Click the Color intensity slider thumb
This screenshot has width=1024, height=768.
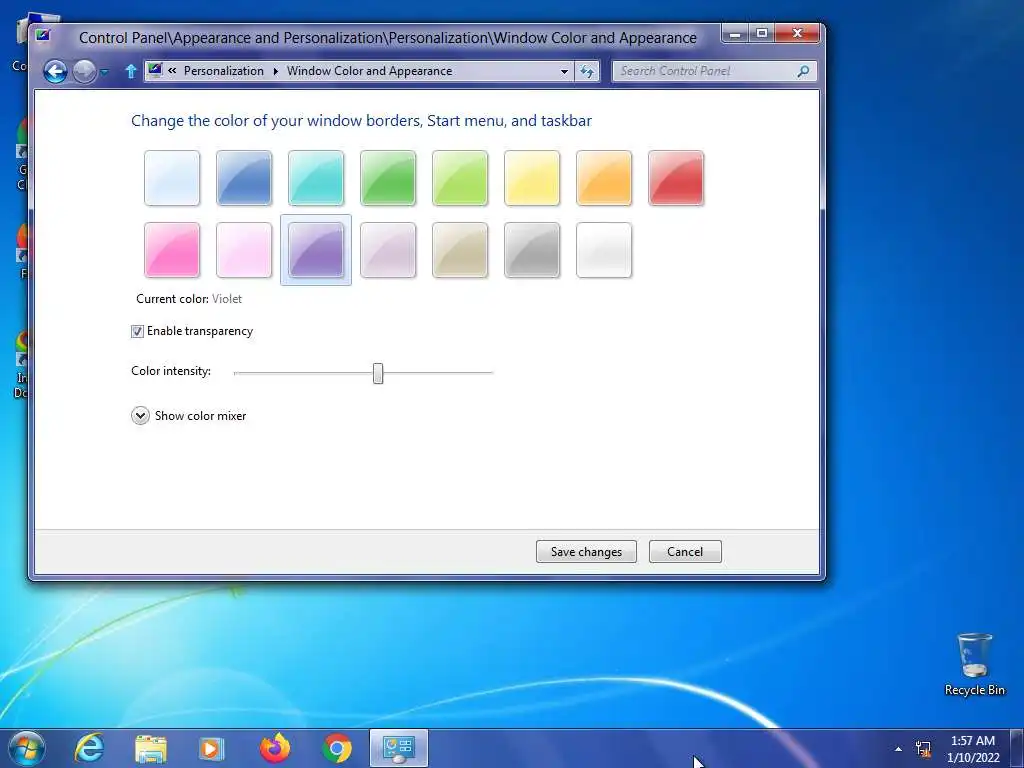point(378,374)
